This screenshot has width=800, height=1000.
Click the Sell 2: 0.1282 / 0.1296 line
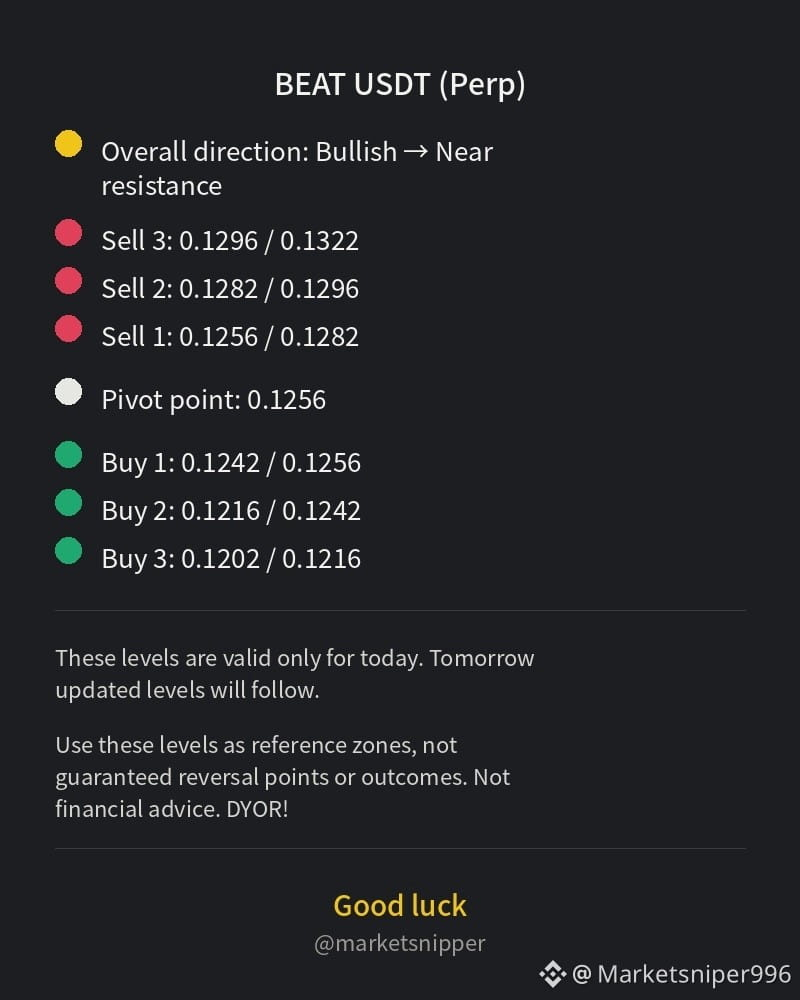(x=230, y=289)
